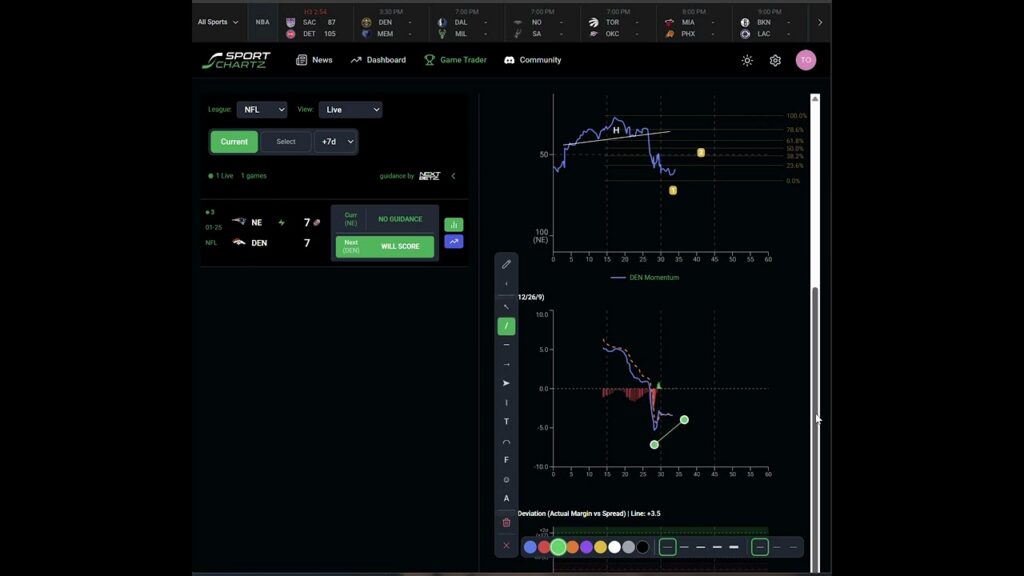1024x576 pixels.
Task: Click the trash icon to delete drawings
Action: [x=506, y=522]
